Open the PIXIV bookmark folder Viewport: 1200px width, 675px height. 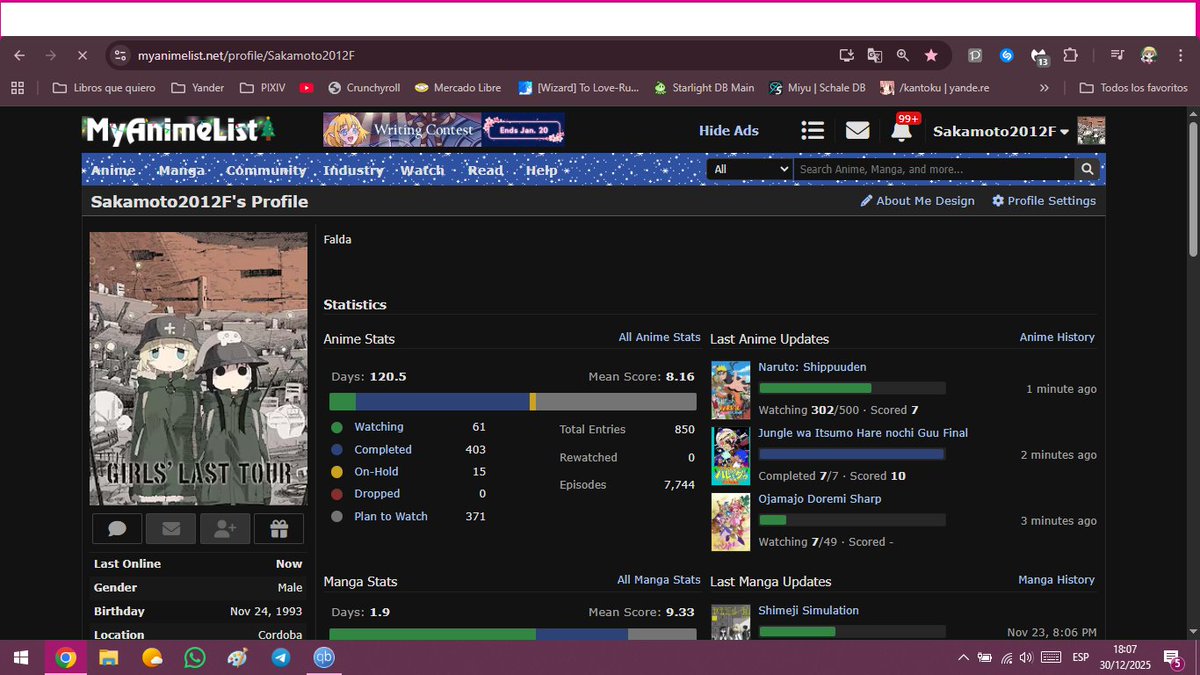[263, 88]
